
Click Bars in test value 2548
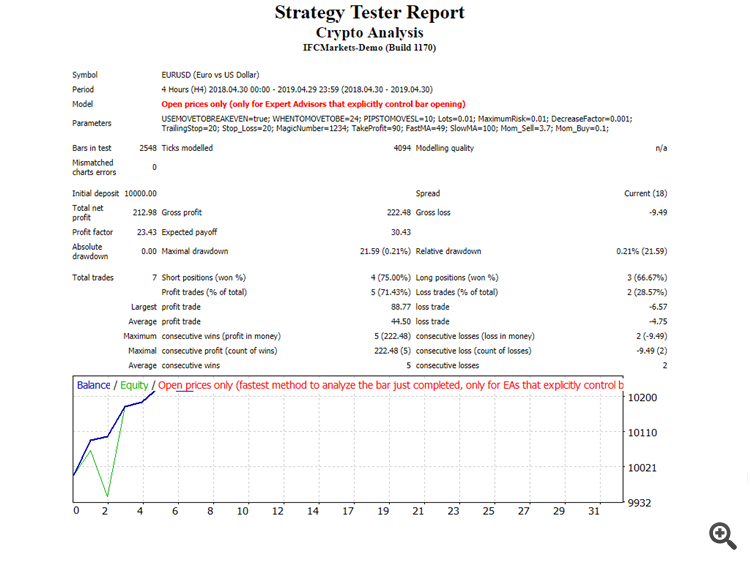pos(148,148)
